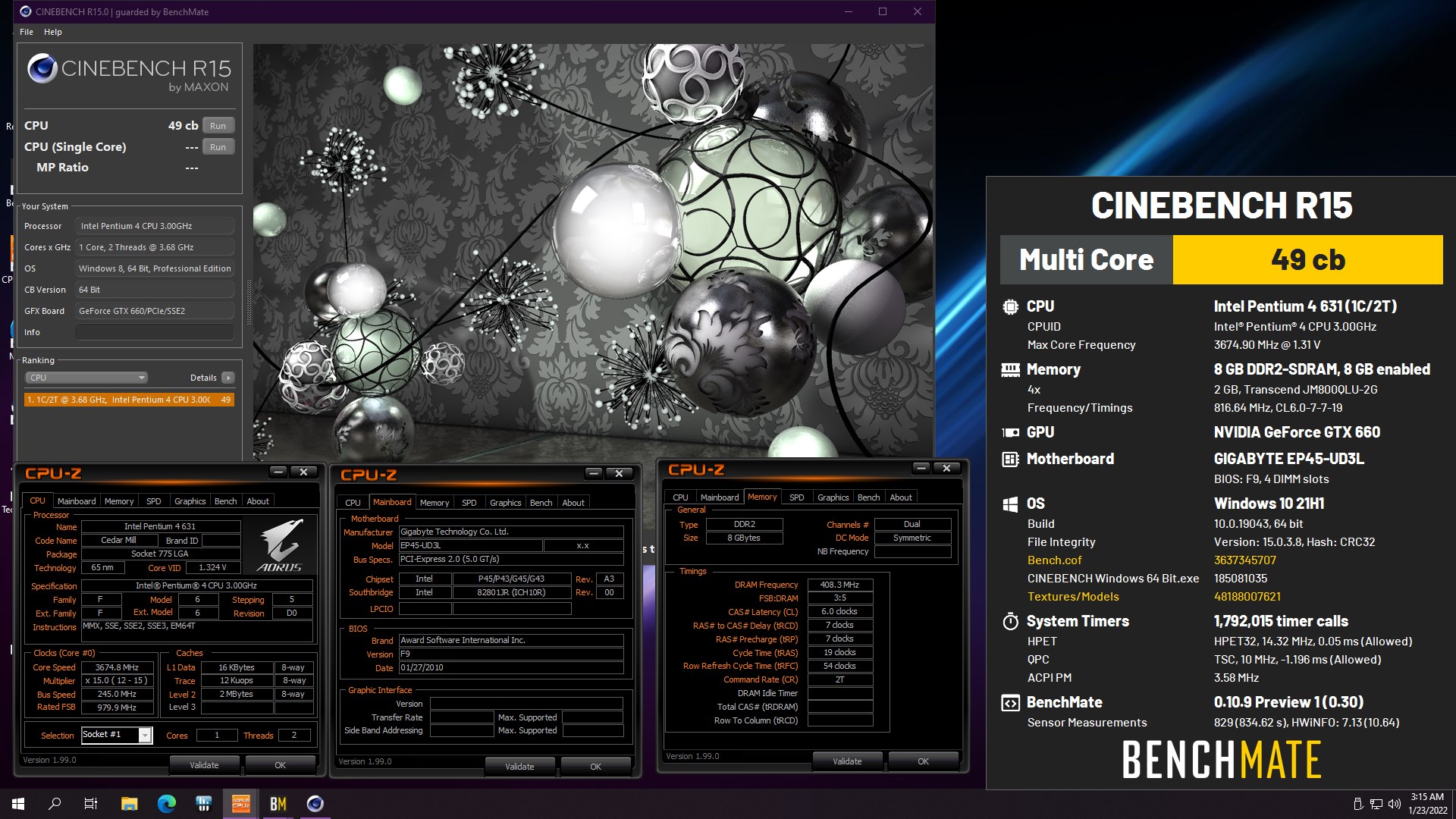Viewport: 1456px width, 819px height.
Task: Open the Socket #1 selection dropdown
Action: [117, 735]
